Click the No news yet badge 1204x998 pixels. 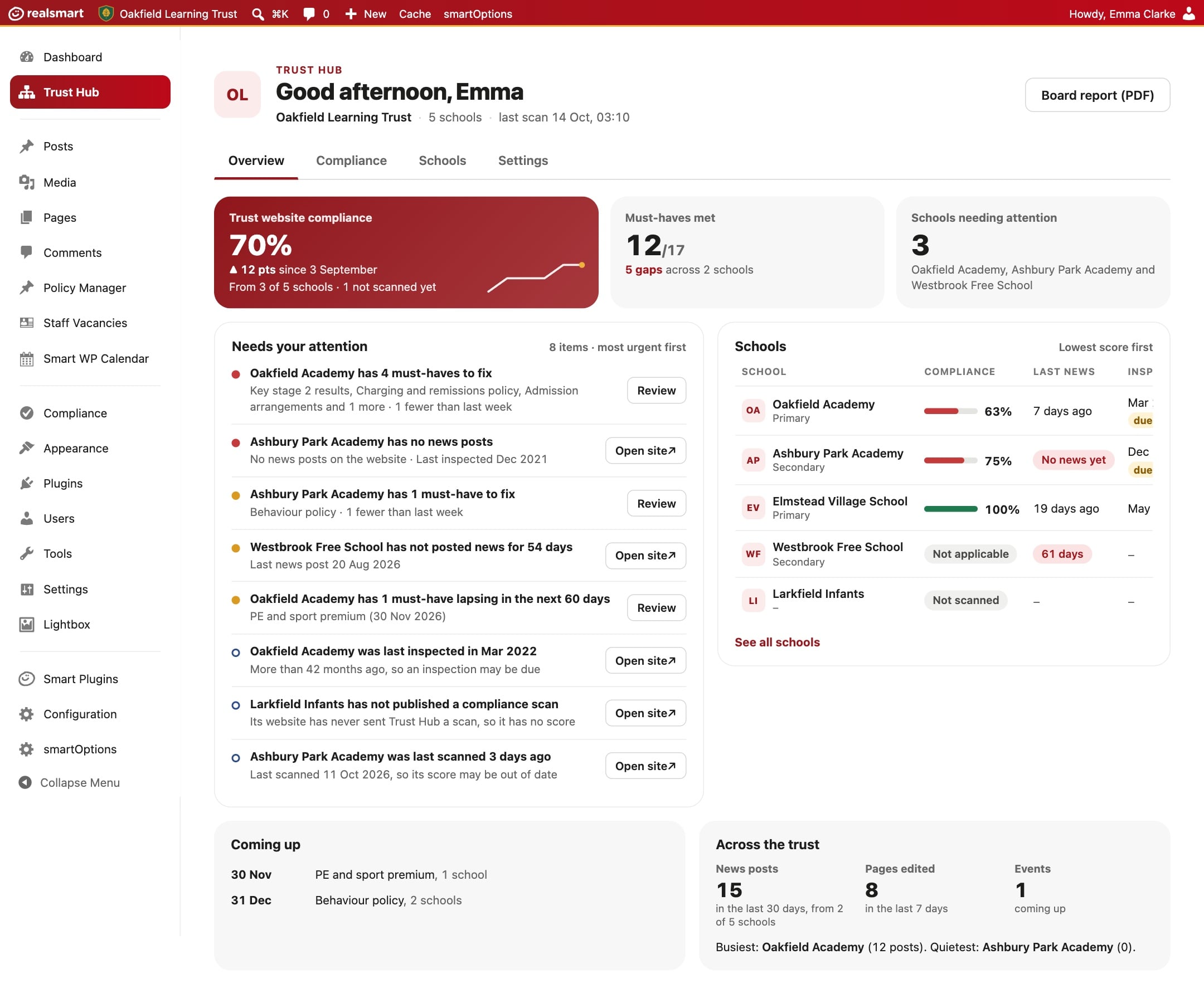[x=1073, y=460]
